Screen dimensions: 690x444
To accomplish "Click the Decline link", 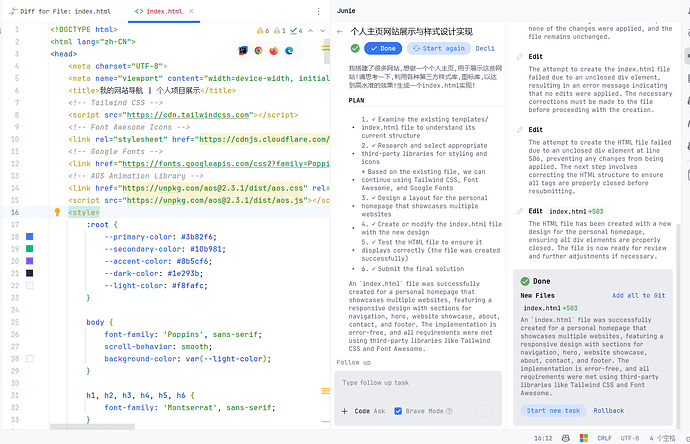I will (485, 48).
